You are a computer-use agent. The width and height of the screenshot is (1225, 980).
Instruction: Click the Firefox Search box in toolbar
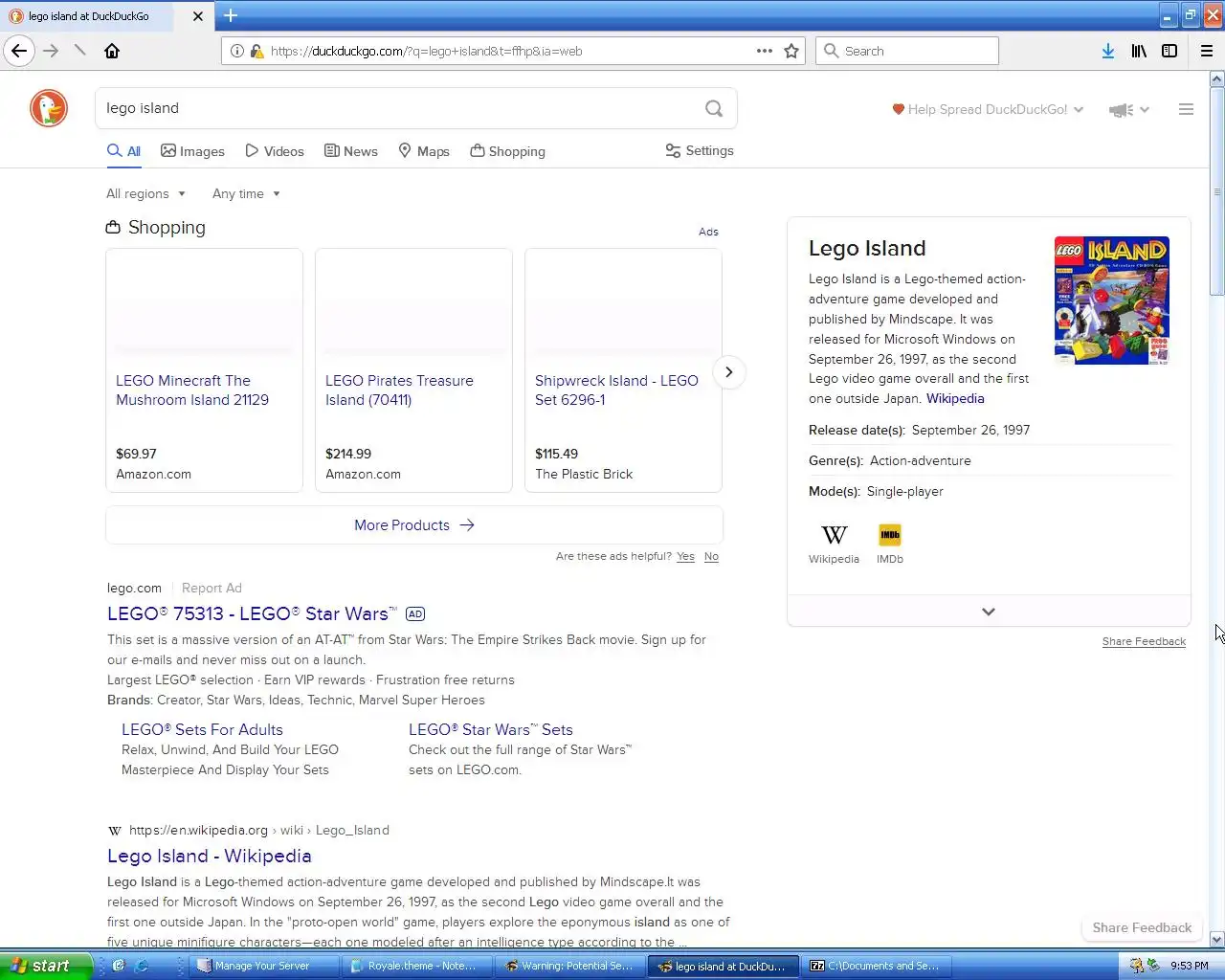coord(907,51)
